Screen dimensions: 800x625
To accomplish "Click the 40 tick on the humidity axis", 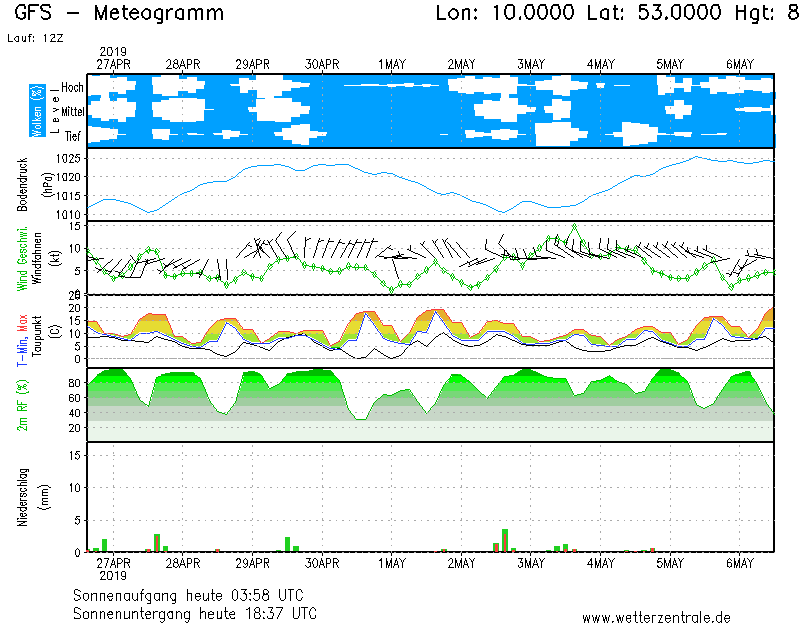I will tap(74, 413).
